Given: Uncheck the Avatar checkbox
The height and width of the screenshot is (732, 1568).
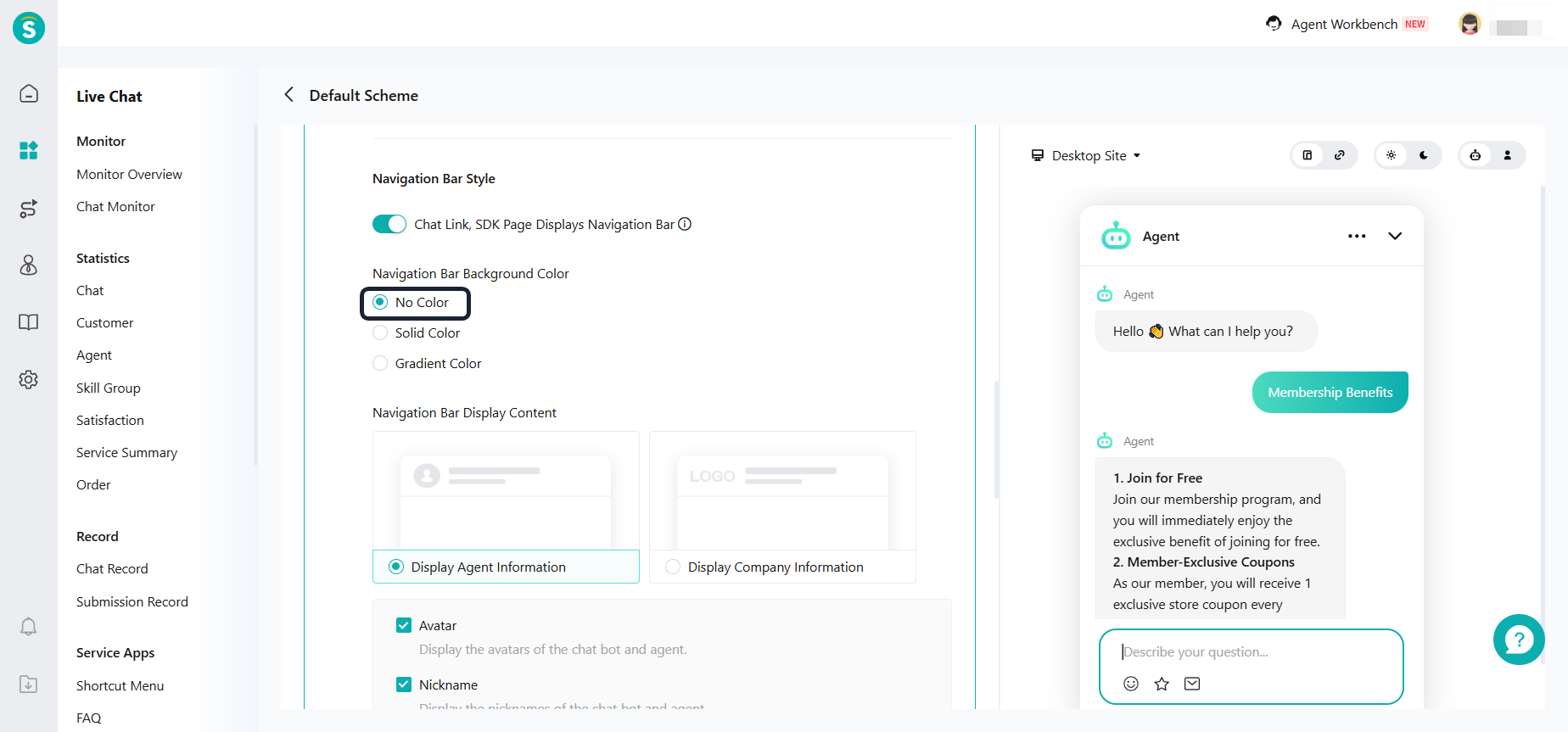Looking at the screenshot, I should [x=404, y=625].
